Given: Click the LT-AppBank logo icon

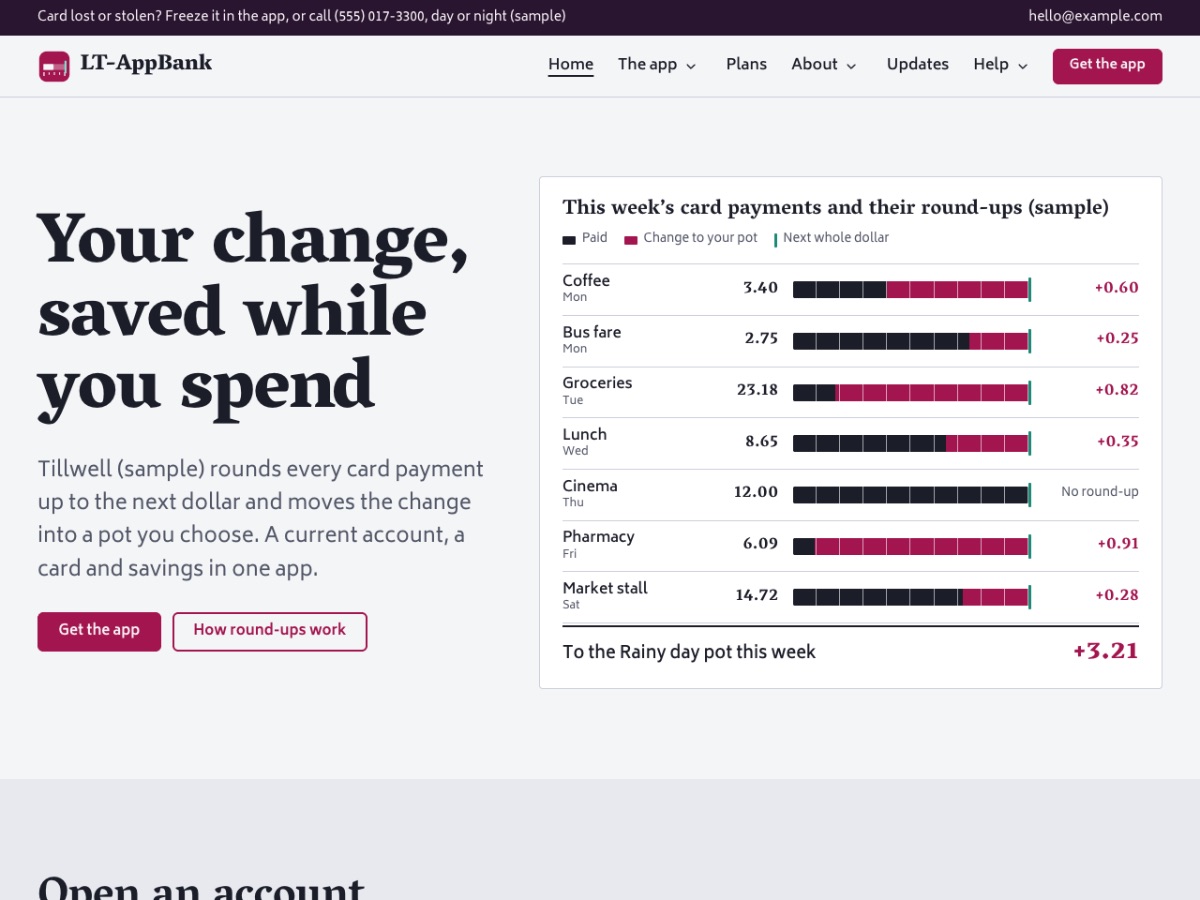Looking at the screenshot, I should pos(54,66).
